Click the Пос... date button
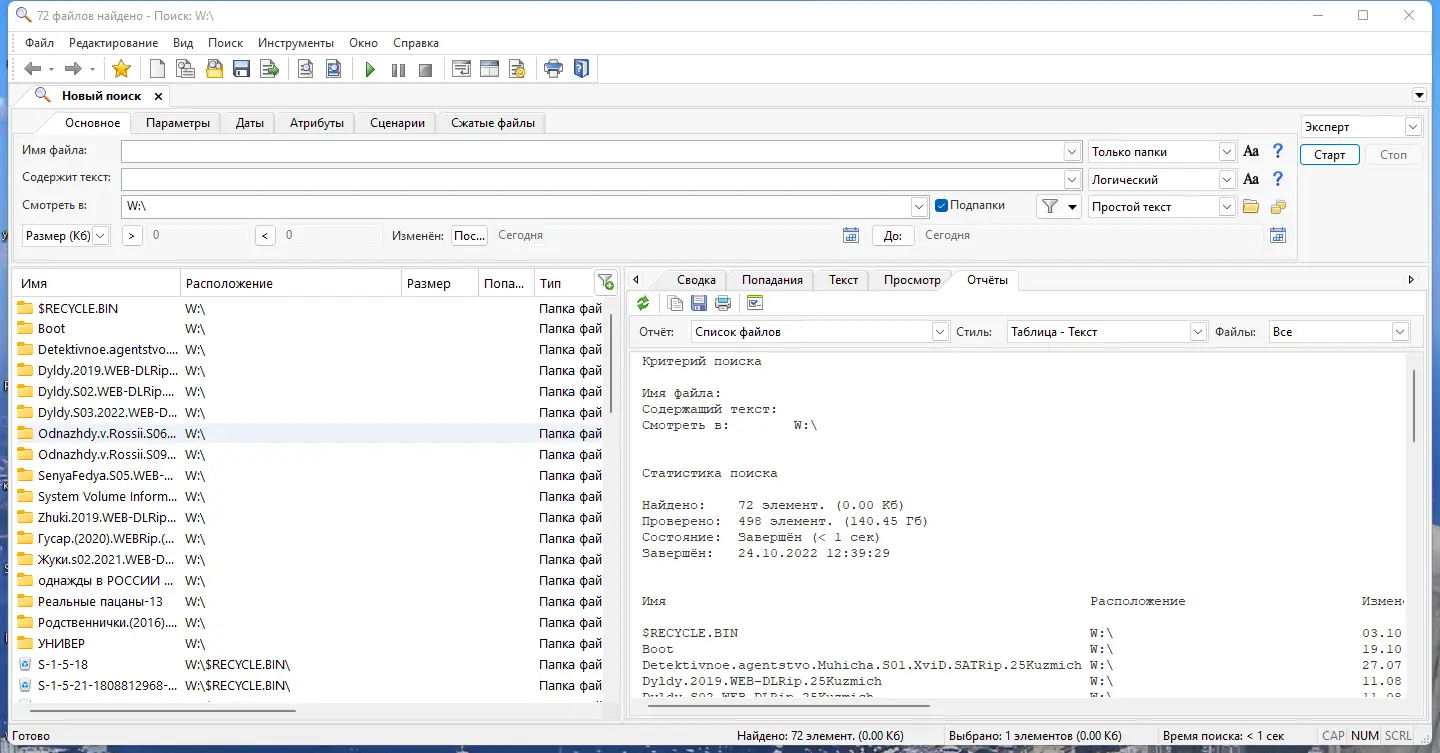The height and width of the screenshot is (753, 1440). 470,236
